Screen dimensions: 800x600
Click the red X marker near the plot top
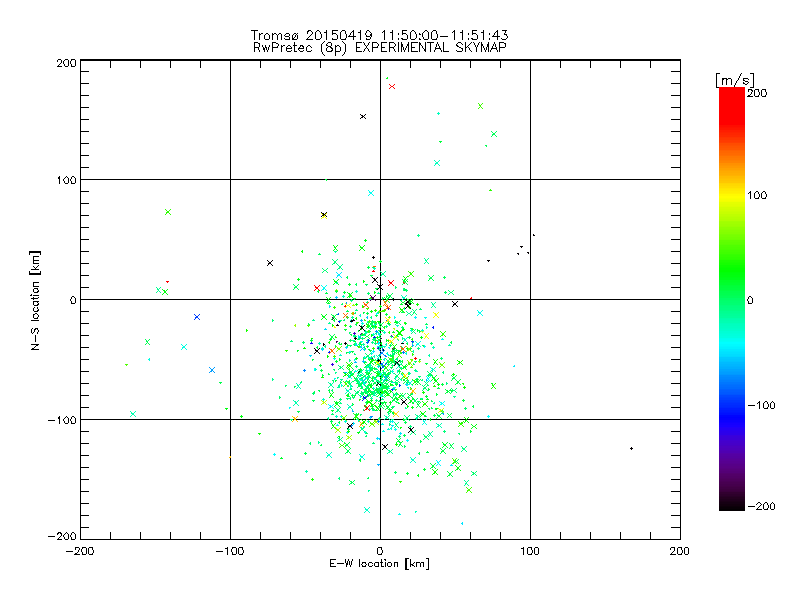coord(392,86)
